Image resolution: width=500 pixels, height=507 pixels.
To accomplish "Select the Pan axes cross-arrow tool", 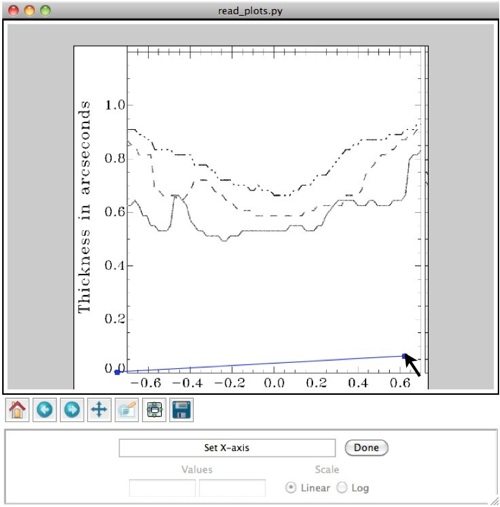I will [x=99, y=410].
